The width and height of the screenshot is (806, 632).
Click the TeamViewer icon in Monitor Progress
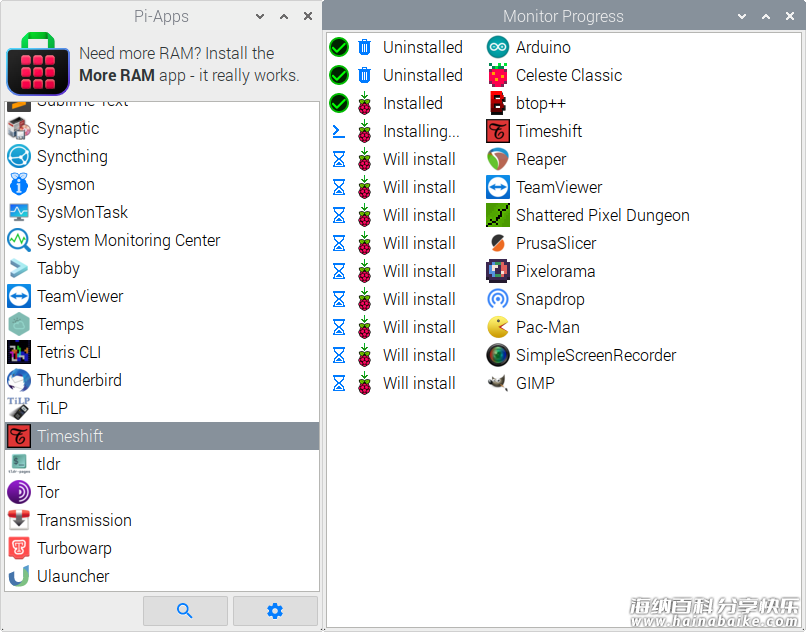[x=498, y=187]
